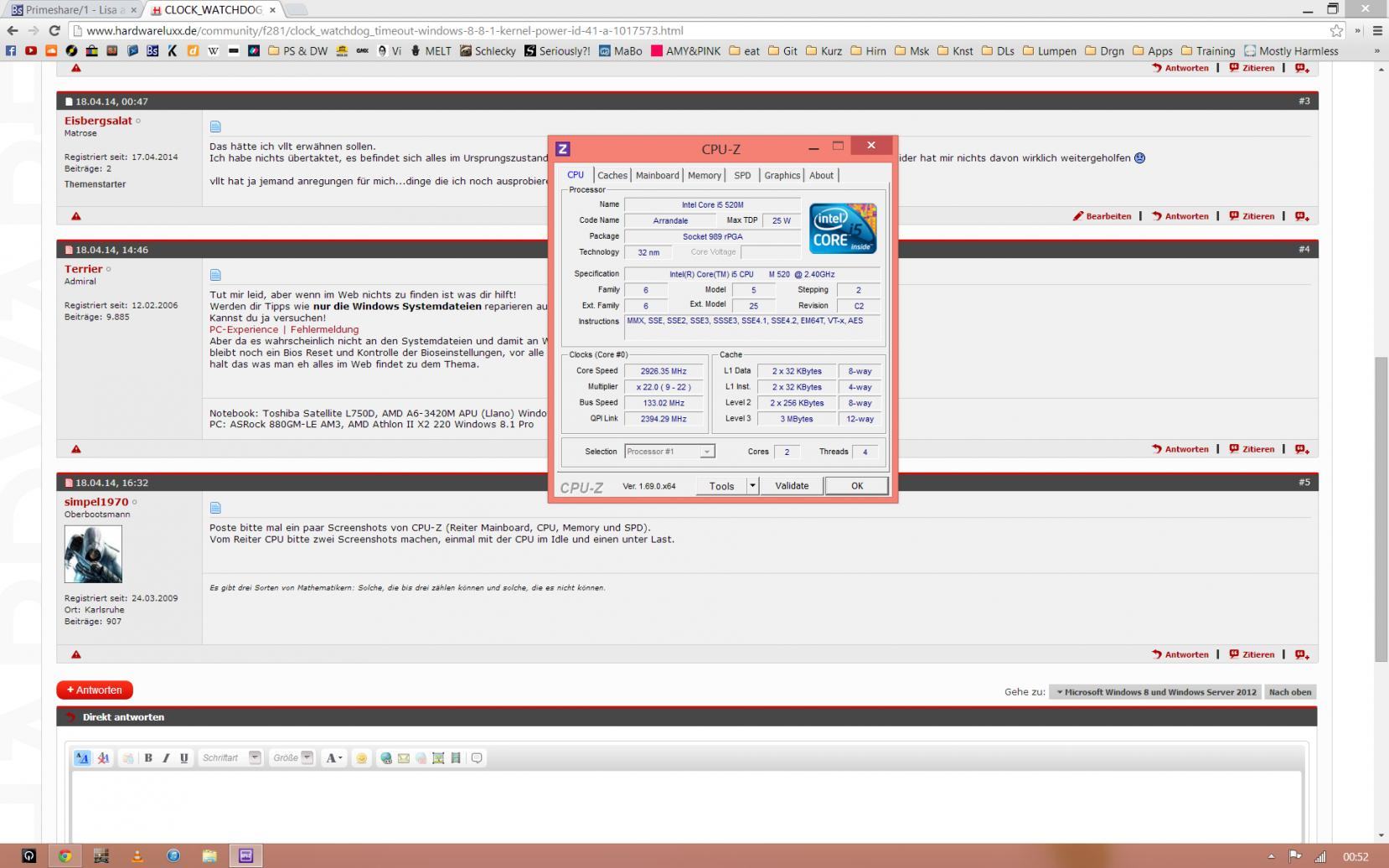Insert a link via globe icon
Screen dimensions: 1389x868
pyautogui.click(x=386, y=757)
